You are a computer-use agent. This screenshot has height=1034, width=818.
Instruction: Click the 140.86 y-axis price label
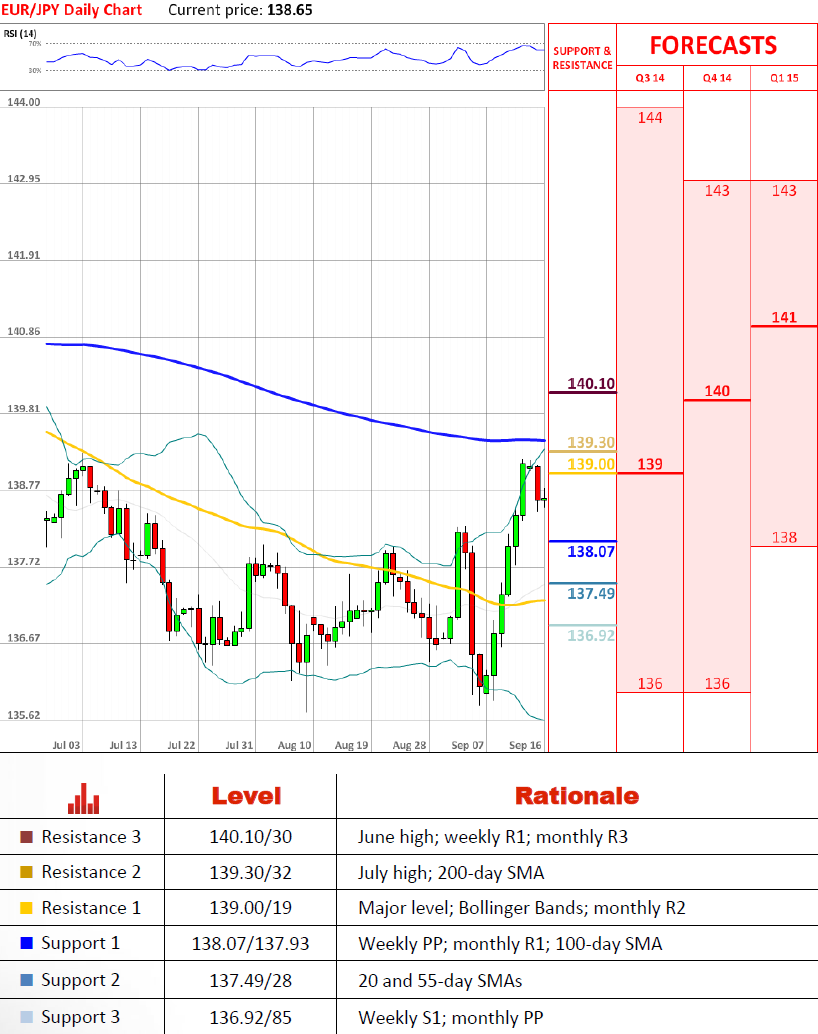point(24,332)
